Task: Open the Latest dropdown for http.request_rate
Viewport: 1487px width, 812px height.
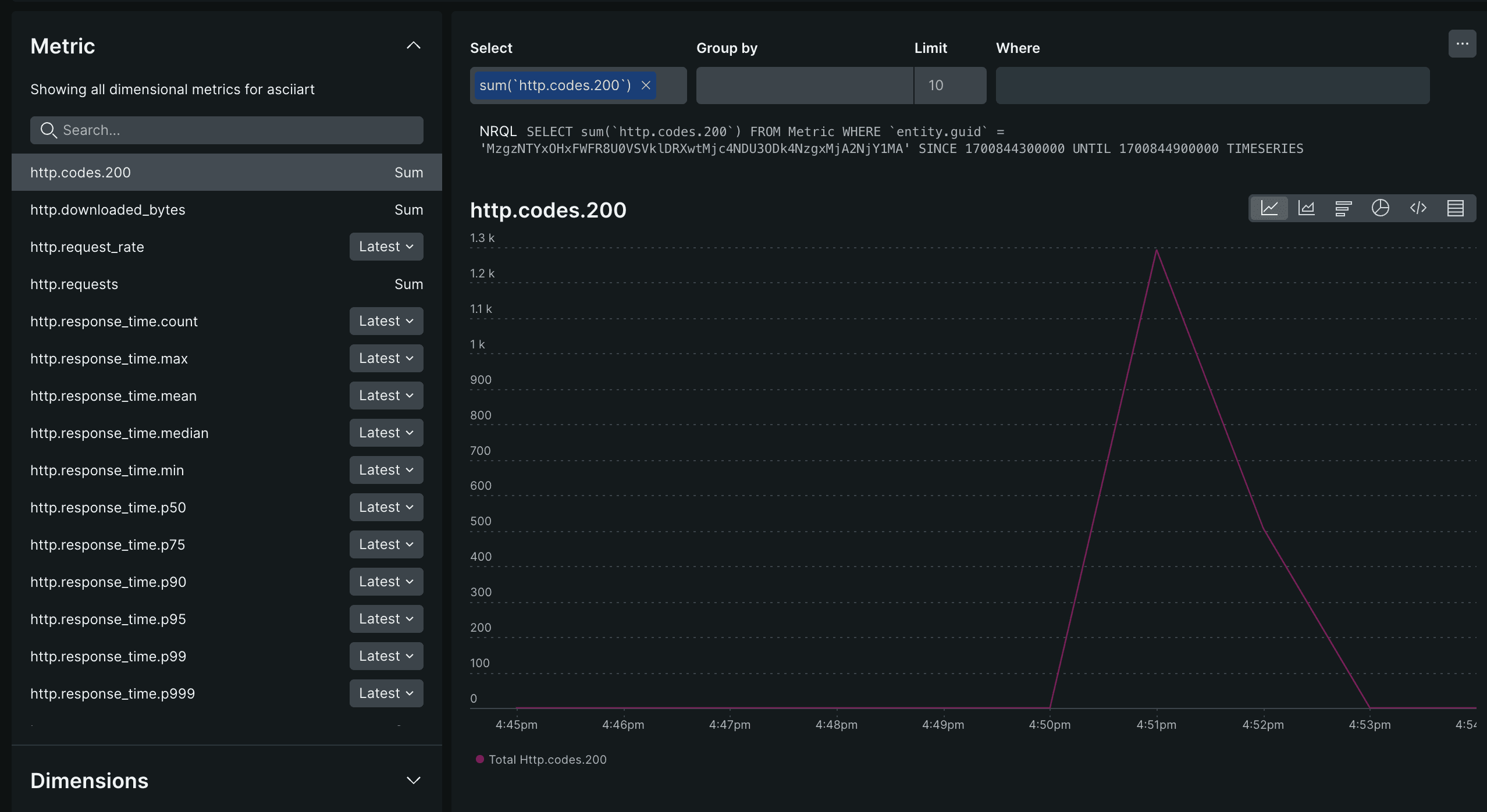Action: pyautogui.click(x=386, y=246)
